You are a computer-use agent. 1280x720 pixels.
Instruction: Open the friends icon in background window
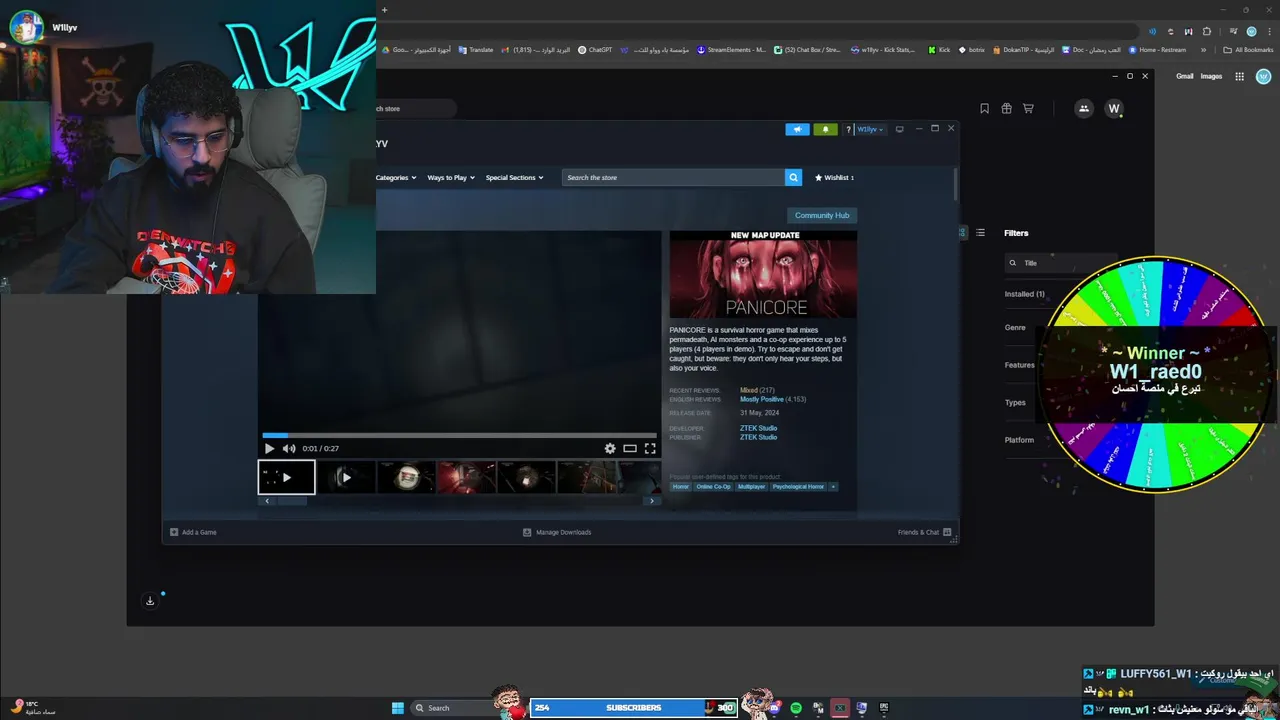point(1084,108)
